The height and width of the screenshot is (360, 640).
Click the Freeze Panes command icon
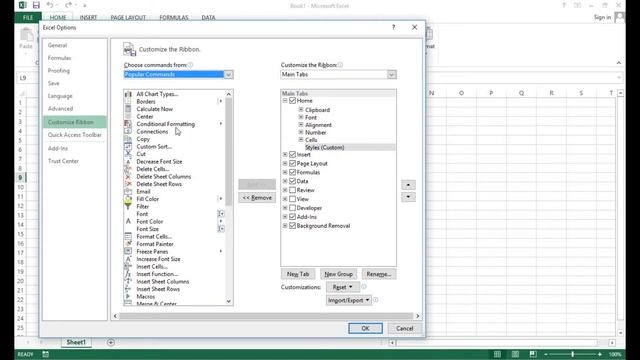tap(128, 251)
